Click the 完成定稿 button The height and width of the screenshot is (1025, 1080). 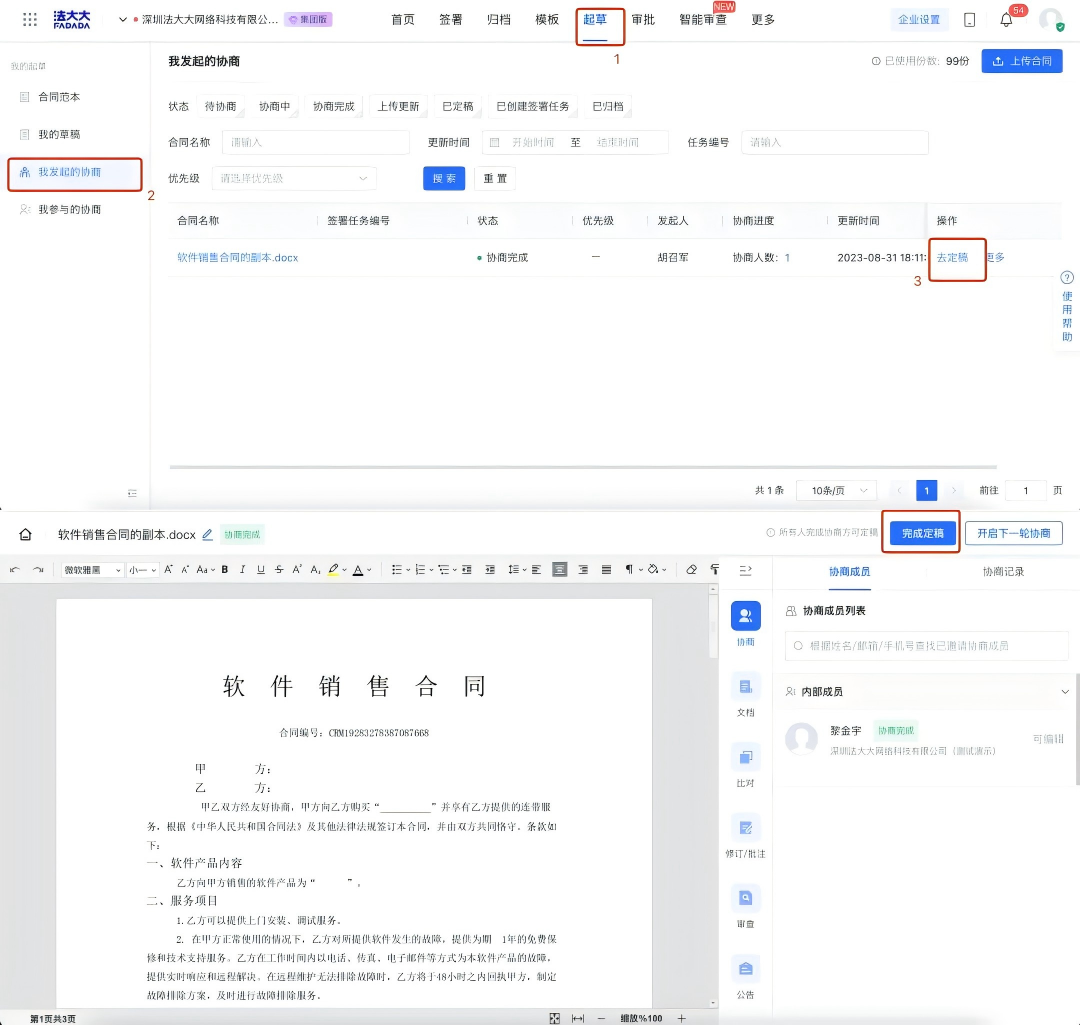click(921, 533)
